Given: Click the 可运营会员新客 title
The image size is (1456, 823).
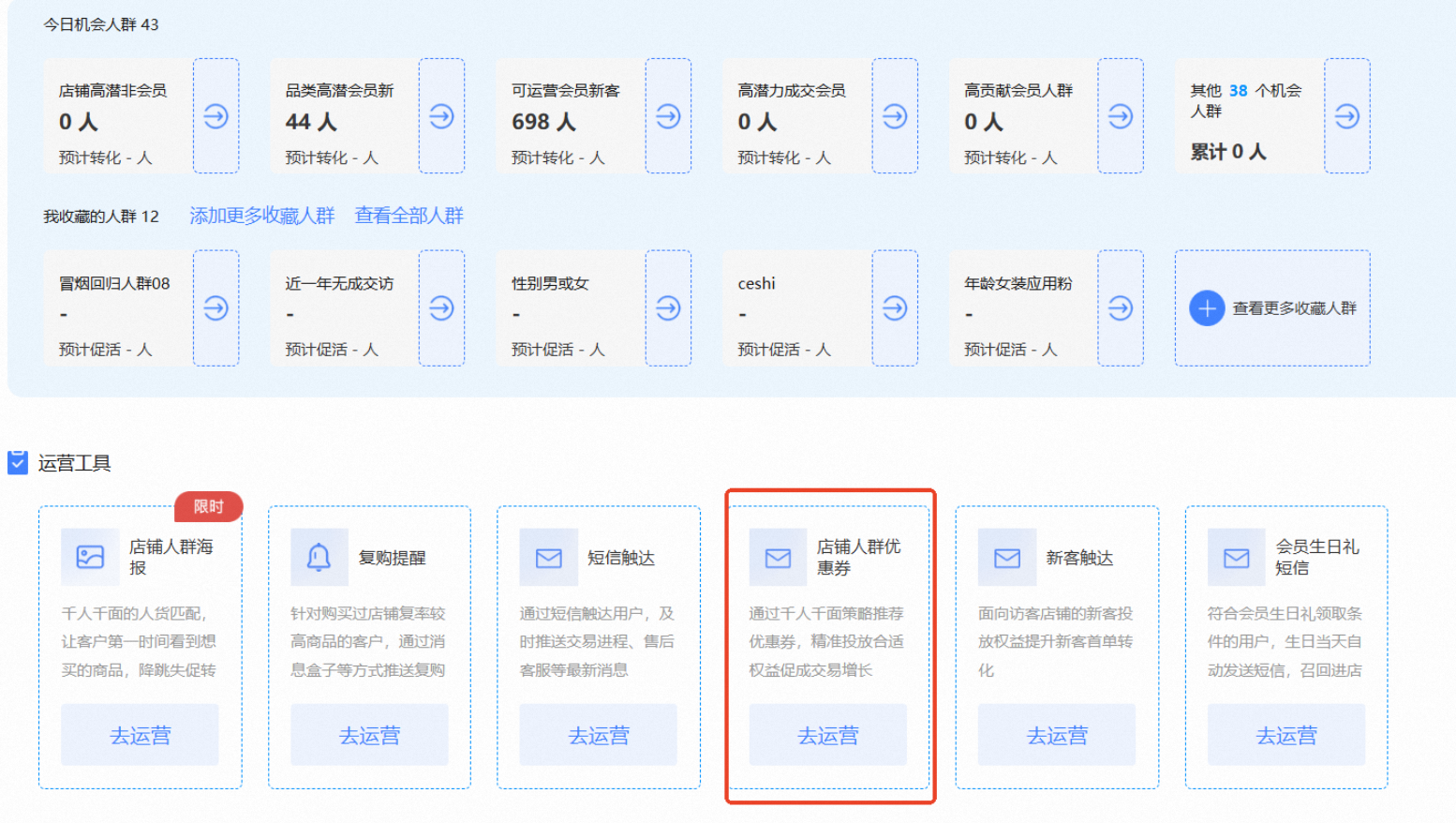Looking at the screenshot, I should pos(566,91).
